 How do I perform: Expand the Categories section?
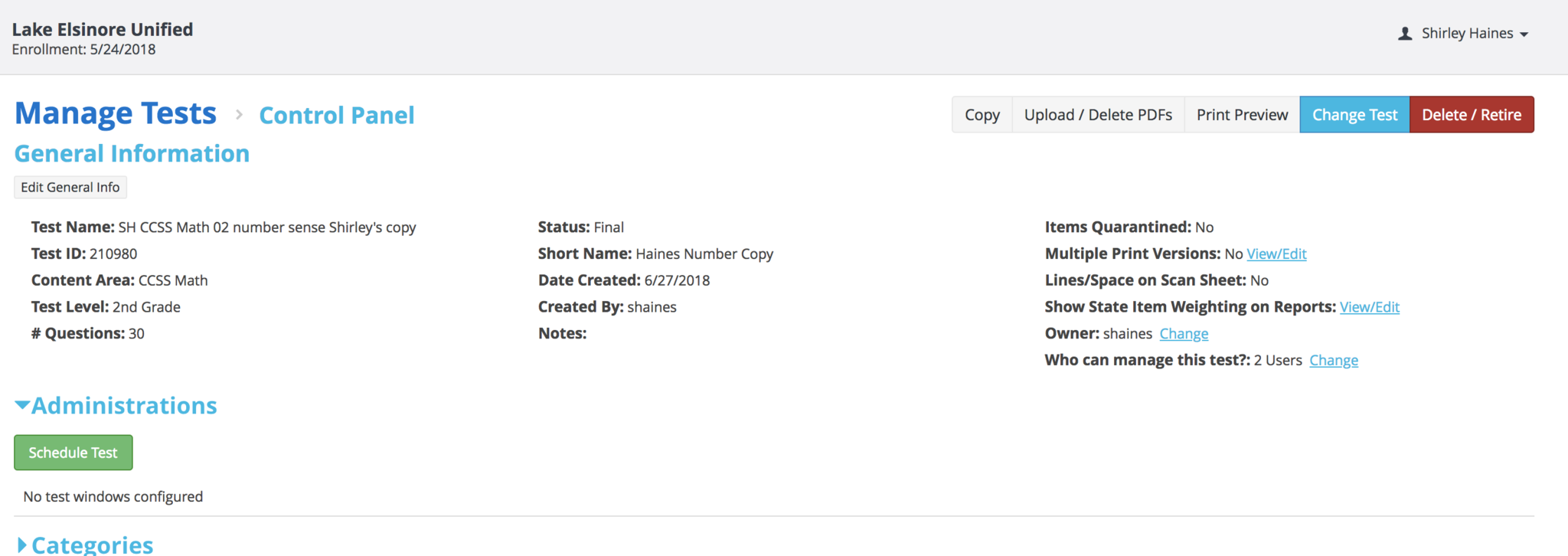pos(84,545)
